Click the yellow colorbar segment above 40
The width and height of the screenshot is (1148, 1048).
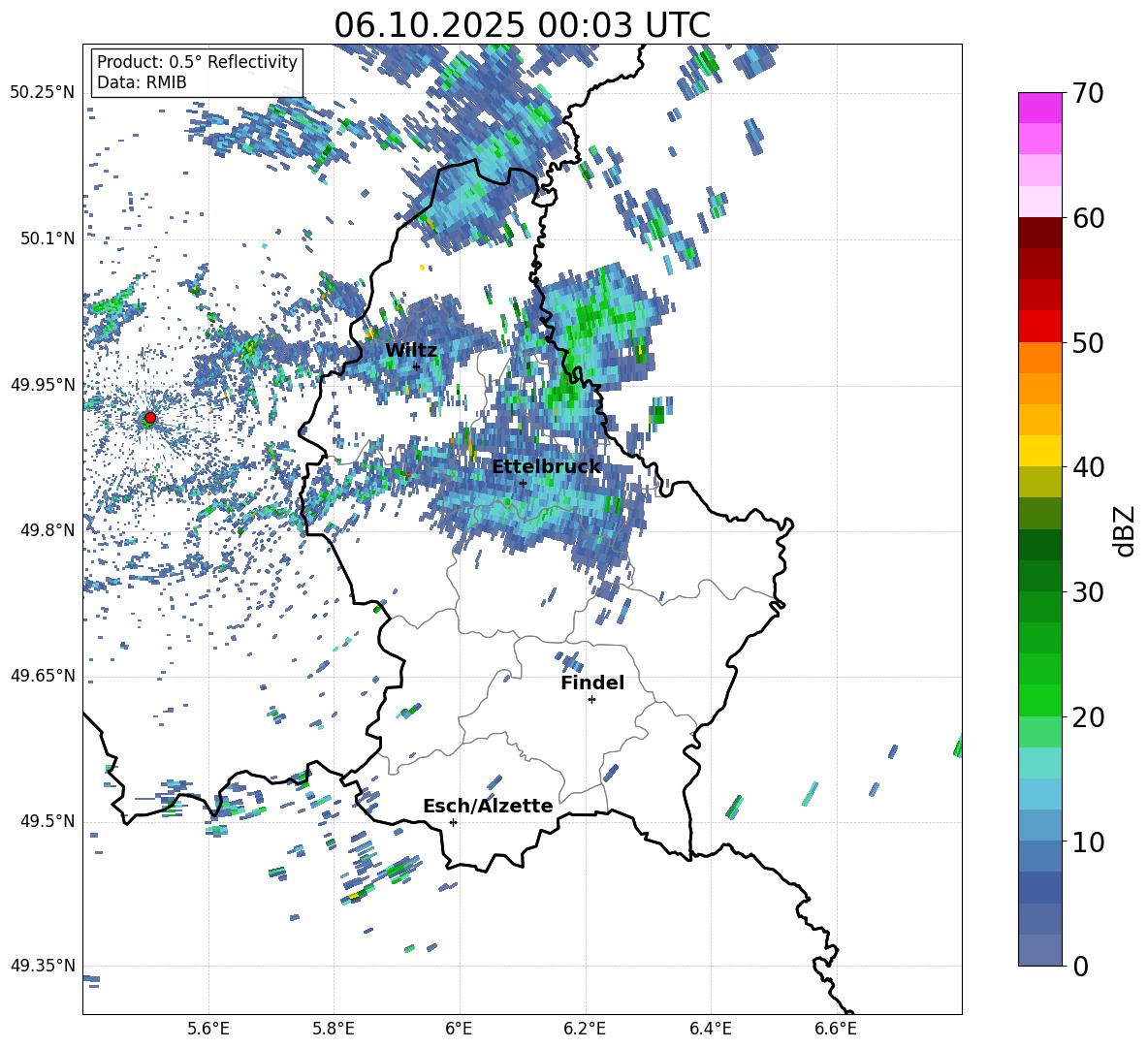click(1039, 451)
